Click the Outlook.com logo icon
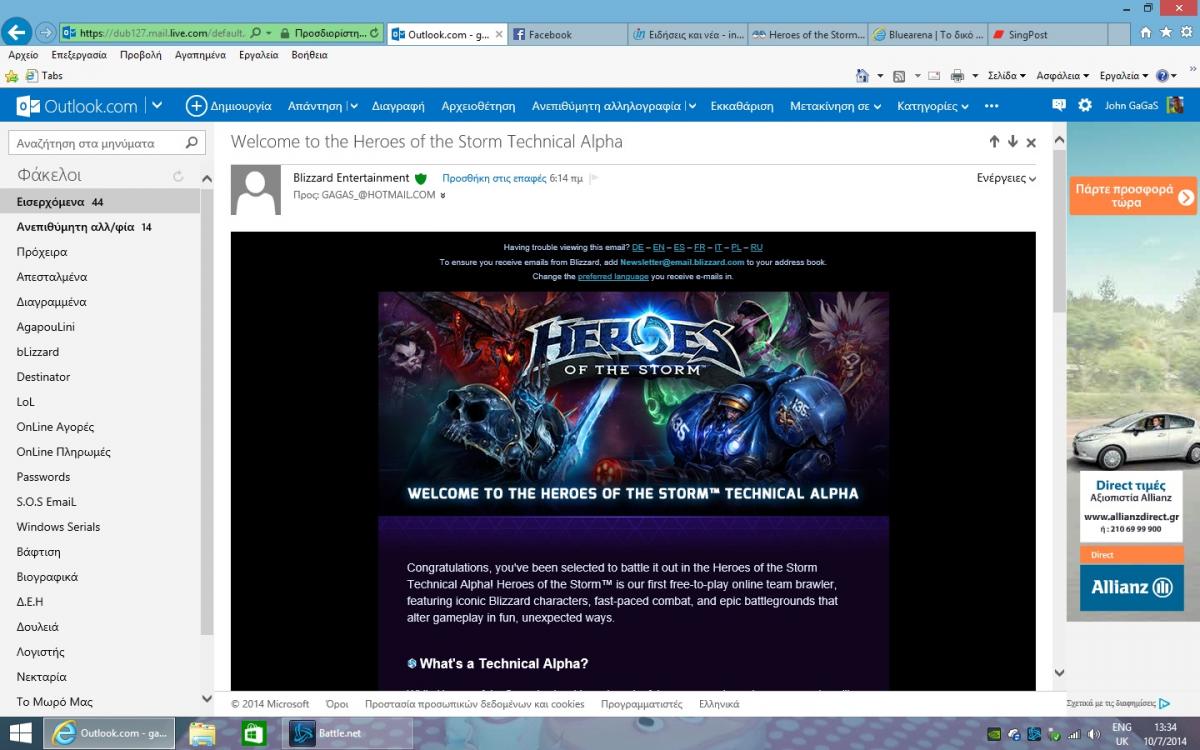The image size is (1200, 750). coord(29,105)
